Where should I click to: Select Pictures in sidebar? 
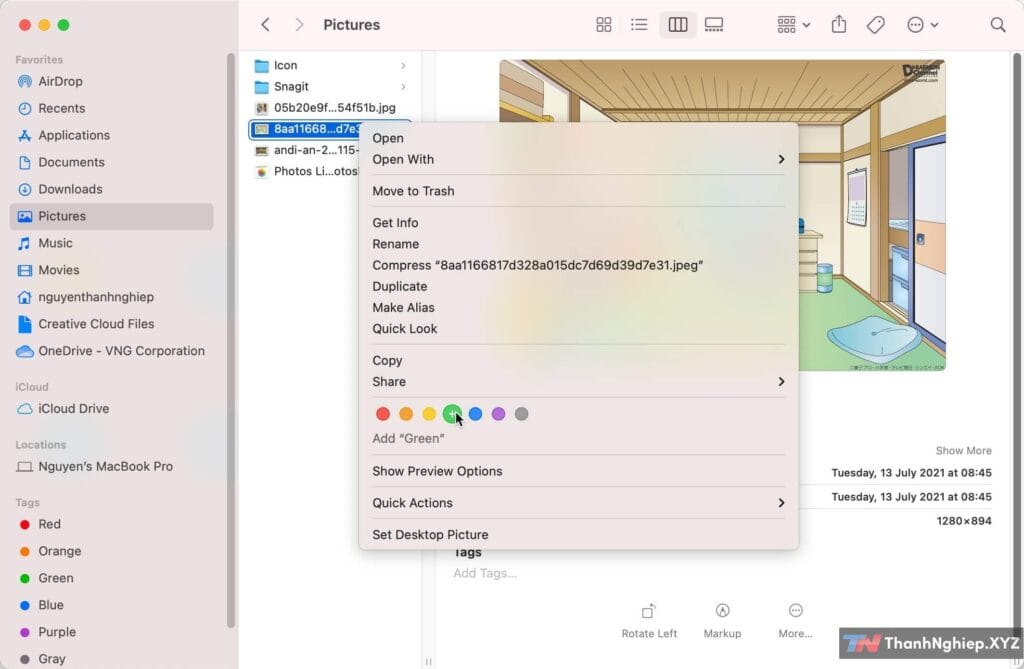click(112, 216)
